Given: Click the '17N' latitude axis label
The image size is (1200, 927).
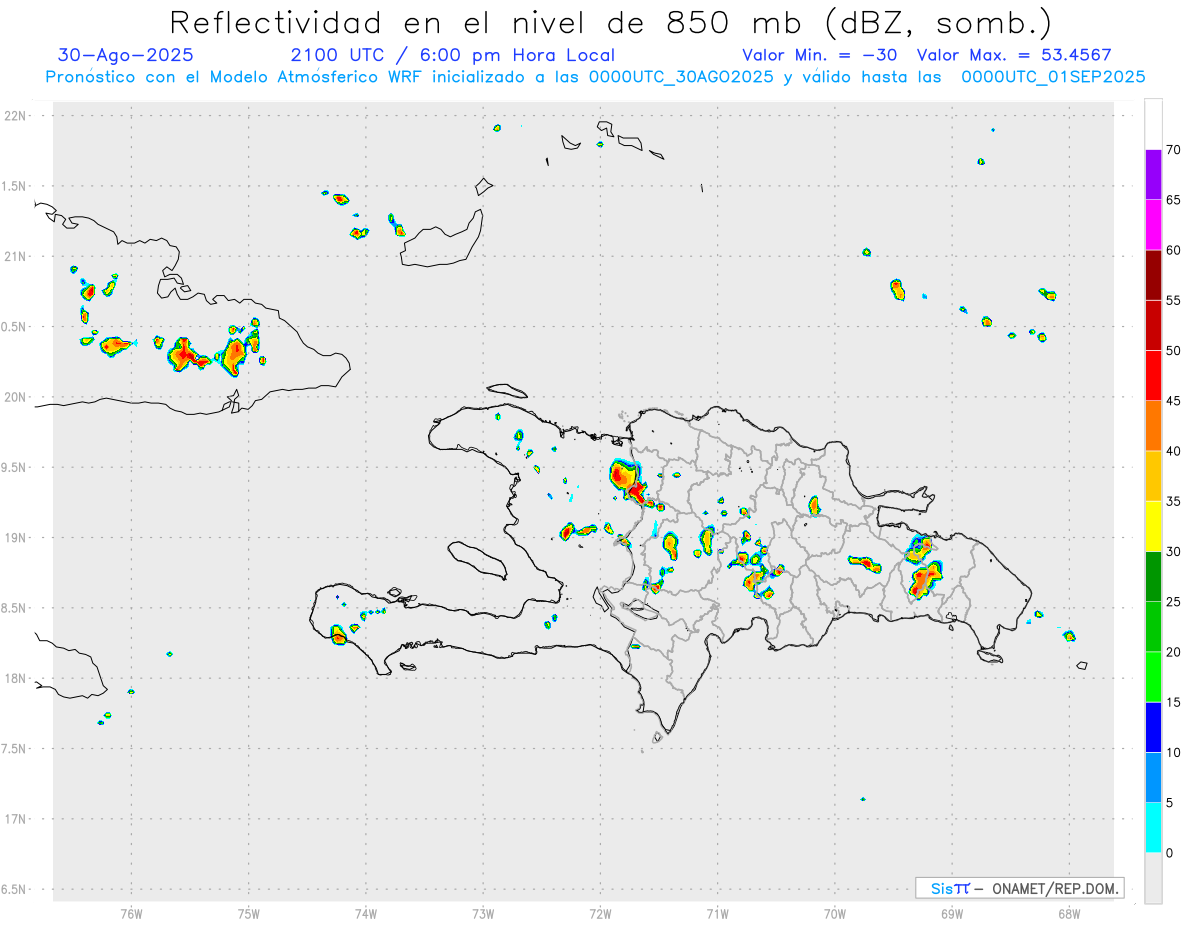Looking at the screenshot, I should click(17, 819).
